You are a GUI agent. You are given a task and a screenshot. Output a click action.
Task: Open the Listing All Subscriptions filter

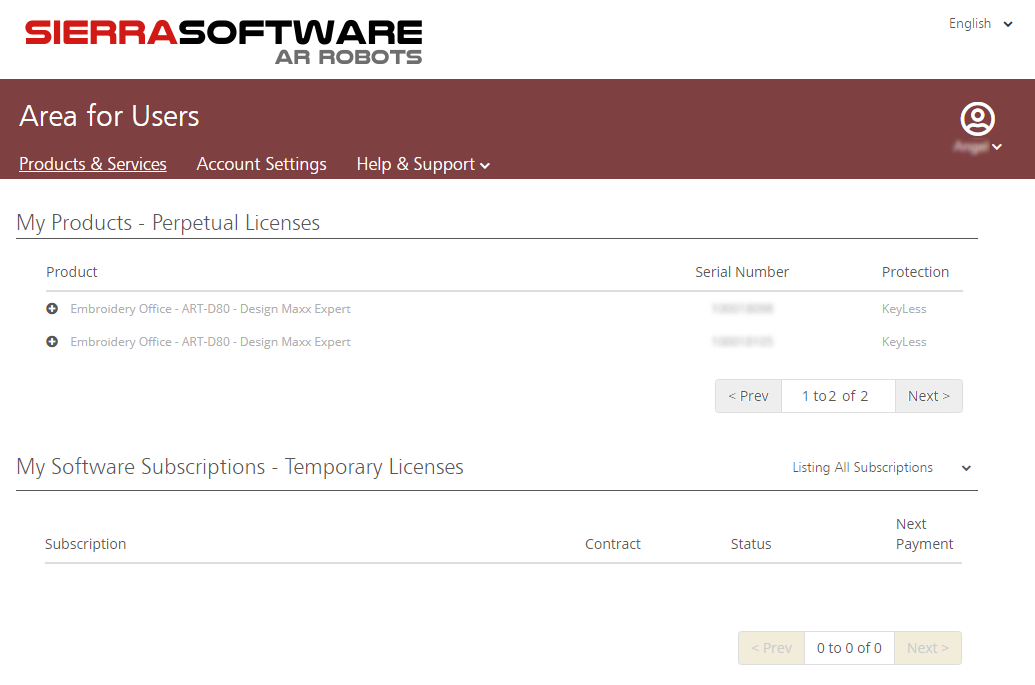click(881, 468)
